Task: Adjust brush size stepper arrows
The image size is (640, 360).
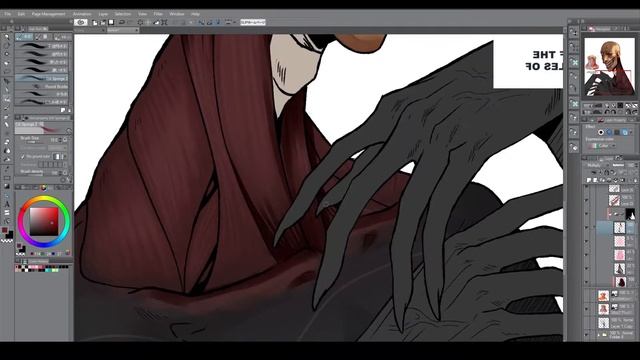Action: [x=61, y=140]
